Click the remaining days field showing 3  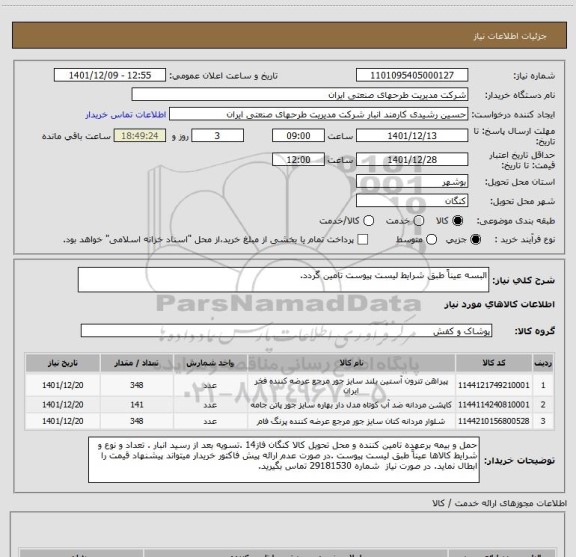(x=217, y=136)
